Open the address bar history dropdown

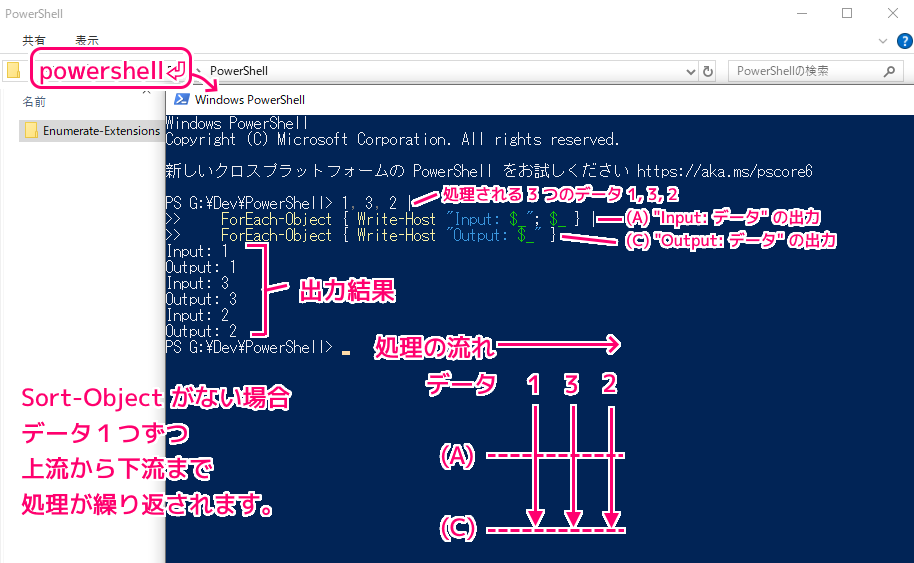(689, 72)
